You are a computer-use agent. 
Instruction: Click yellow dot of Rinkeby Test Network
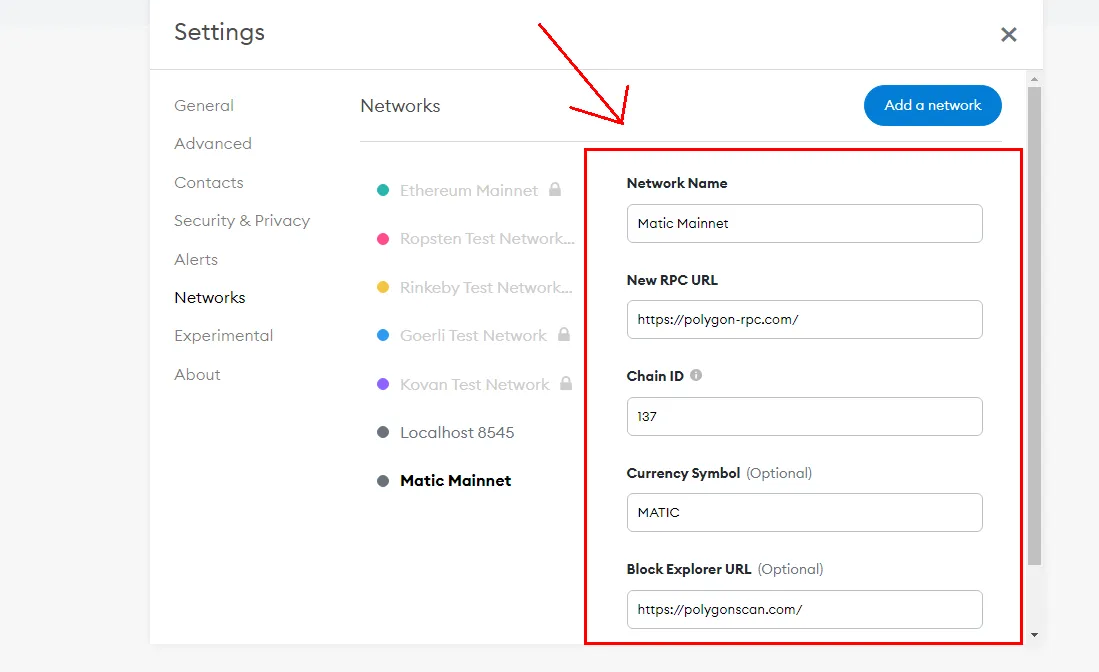tap(383, 287)
